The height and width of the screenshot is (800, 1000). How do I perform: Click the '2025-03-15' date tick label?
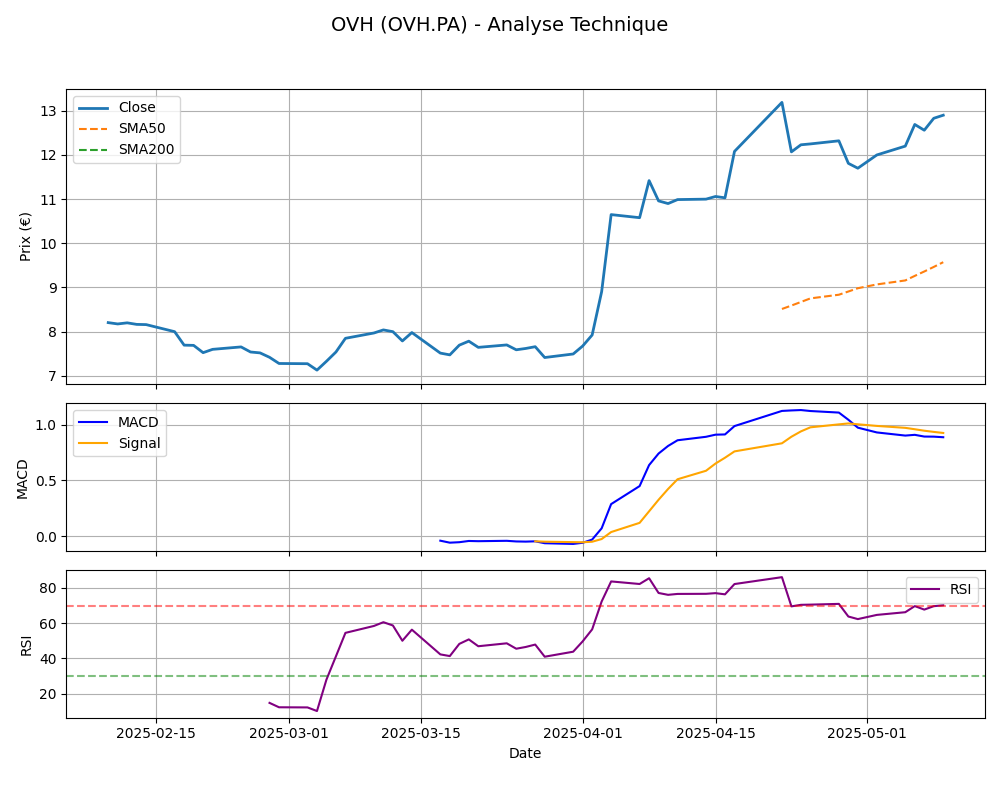point(421,734)
